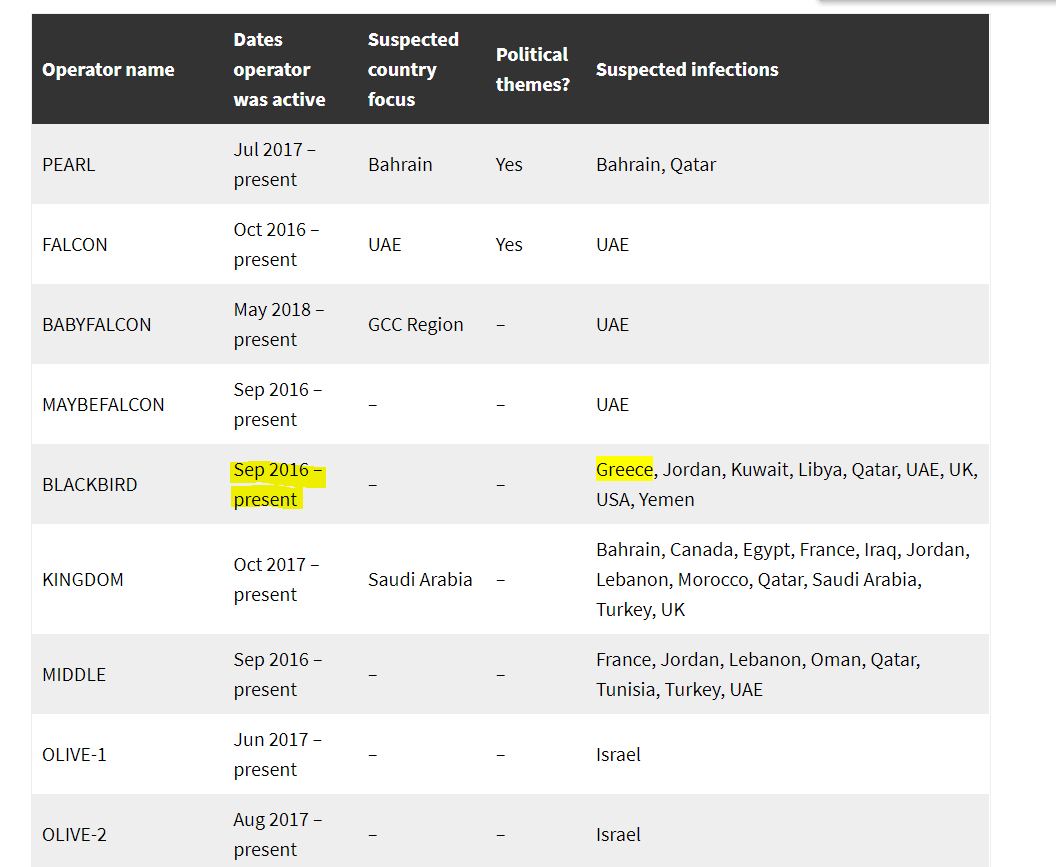Click the Bahrain, Qatar infections cell
This screenshot has height=867, width=1056.
click(x=656, y=164)
